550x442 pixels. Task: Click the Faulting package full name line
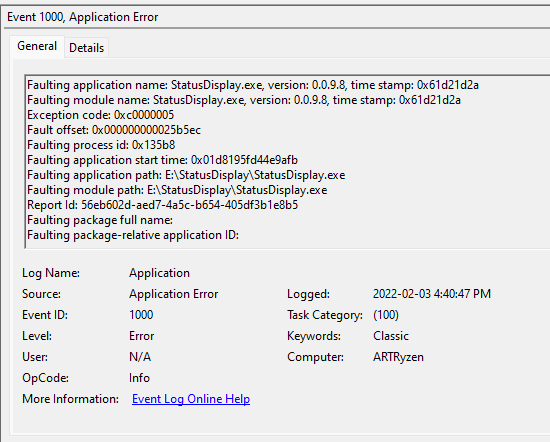coord(100,220)
